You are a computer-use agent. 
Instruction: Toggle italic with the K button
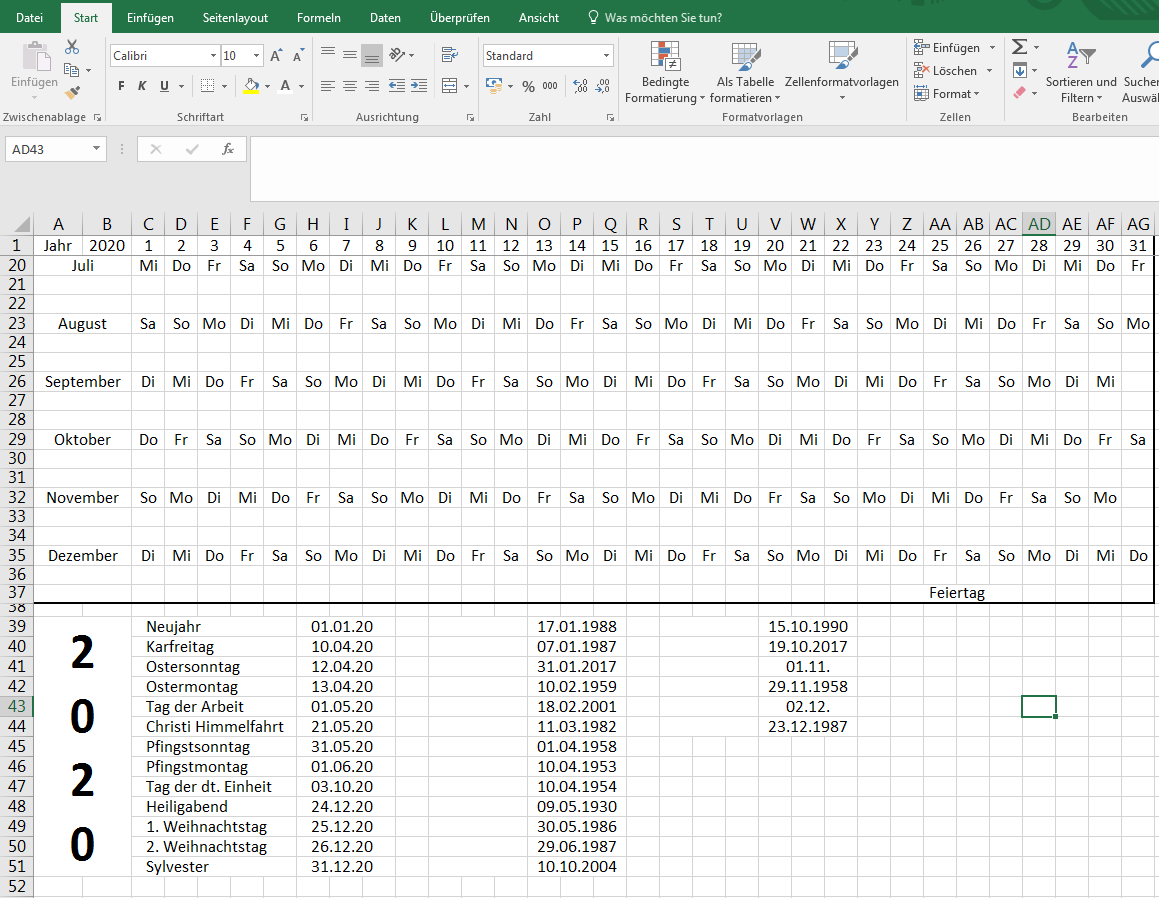(x=143, y=86)
